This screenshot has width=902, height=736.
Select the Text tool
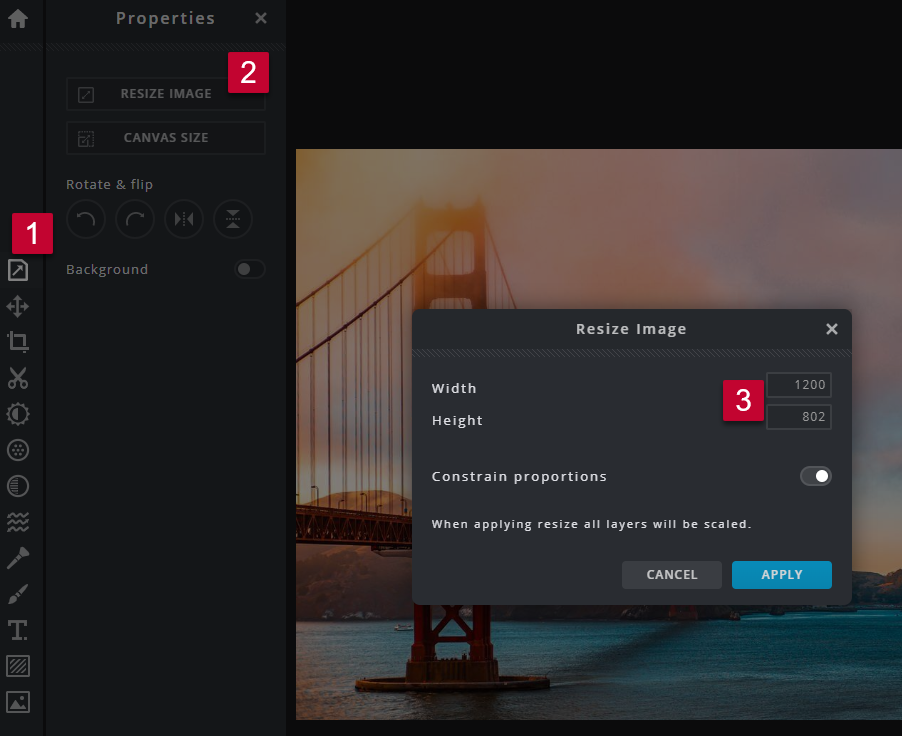click(x=18, y=630)
